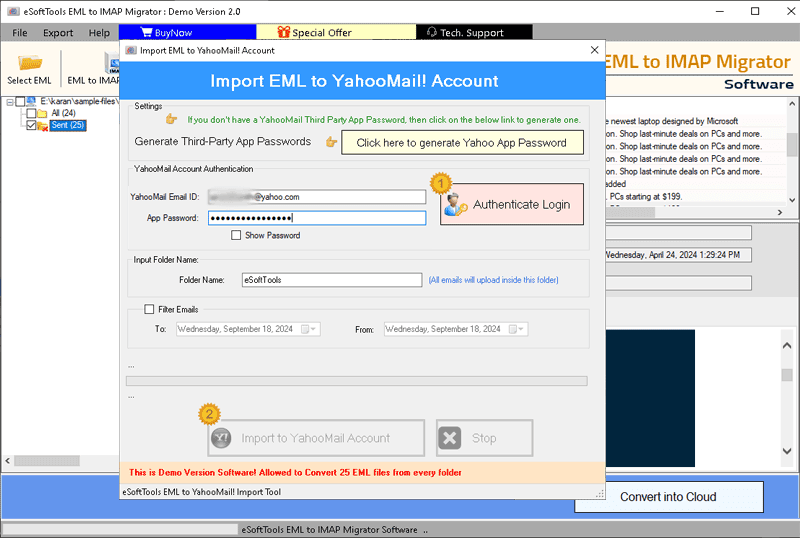Check the All (24) folder checkbox

tap(31, 113)
